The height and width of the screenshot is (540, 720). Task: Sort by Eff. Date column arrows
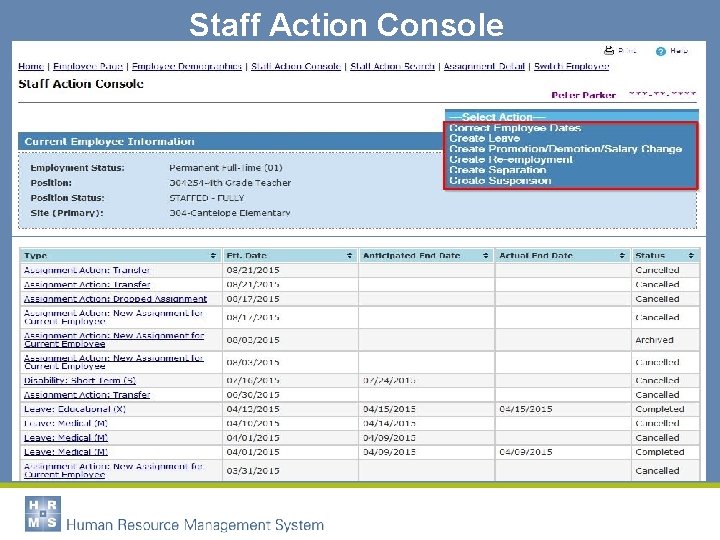[x=349, y=255]
